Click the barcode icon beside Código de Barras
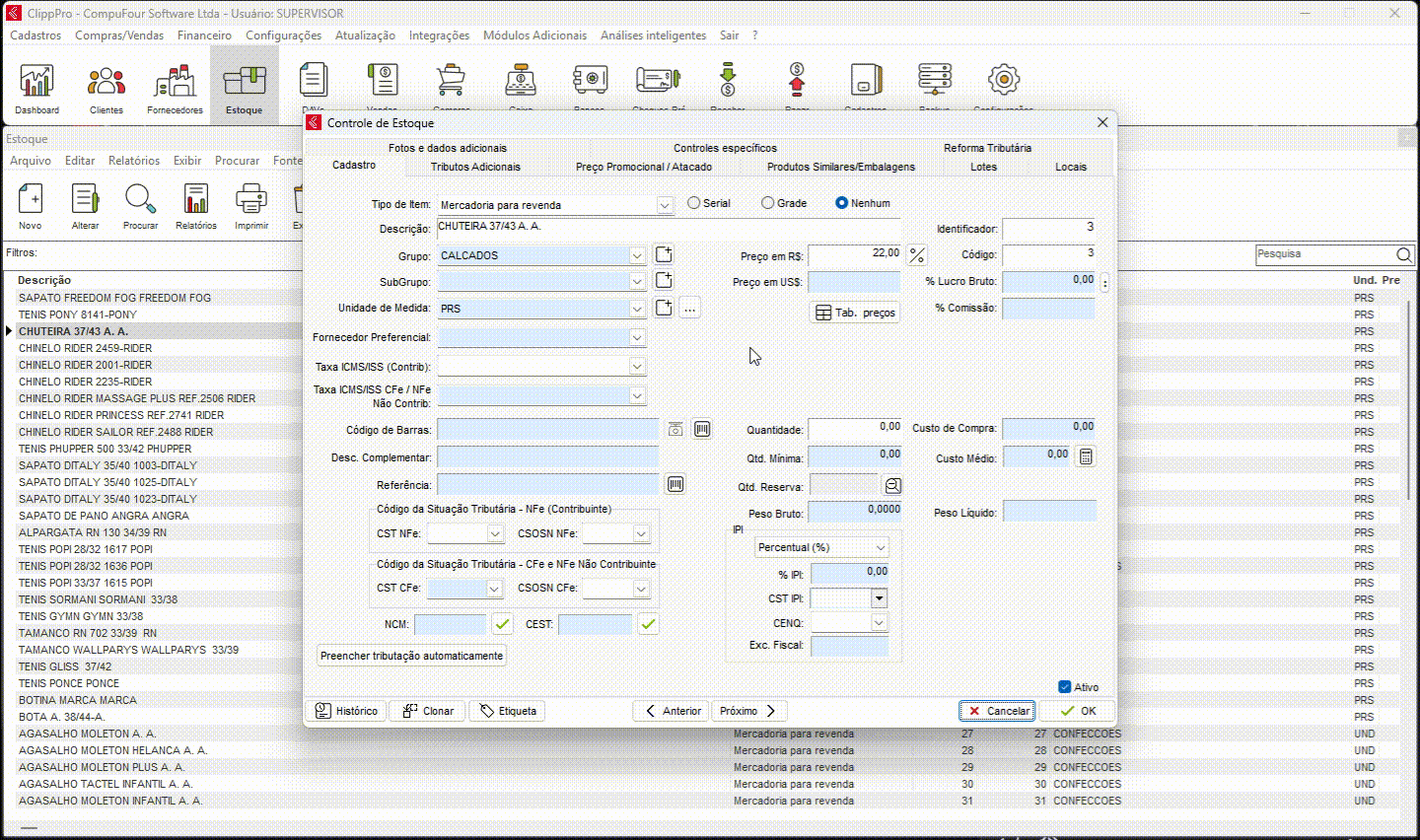The width and height of the screenshot is (1420, 840). (702, 429)
